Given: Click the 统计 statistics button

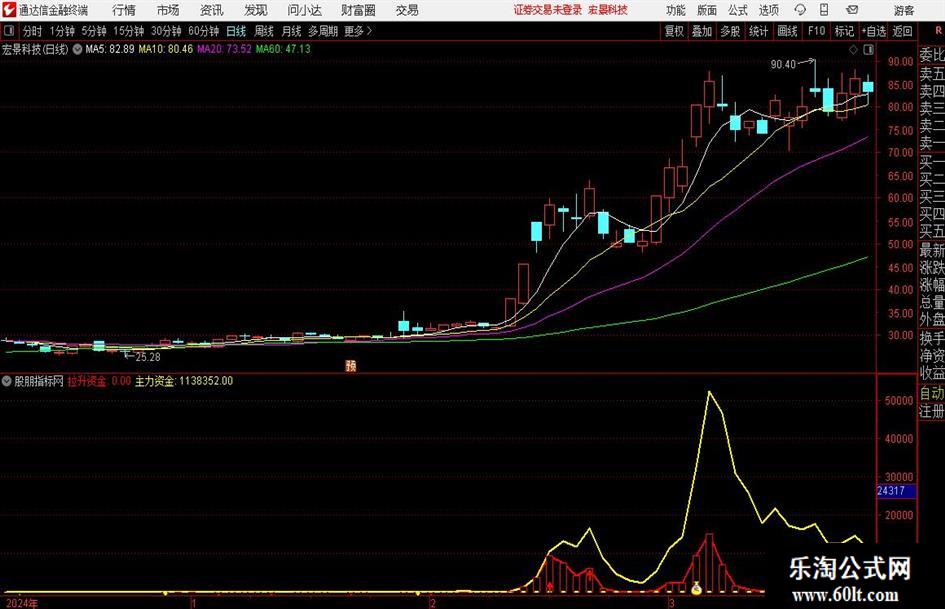Looking at the screenshot, I should click(x=758, y=31).
